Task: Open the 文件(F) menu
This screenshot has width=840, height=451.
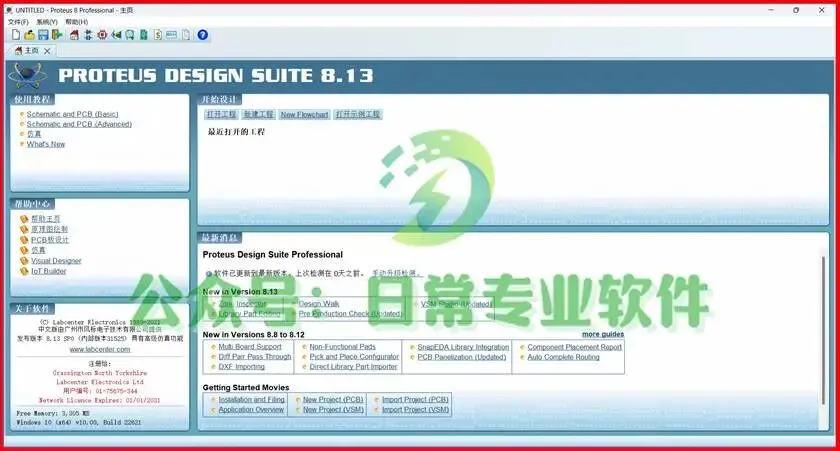Action: (x=18, y=22)
